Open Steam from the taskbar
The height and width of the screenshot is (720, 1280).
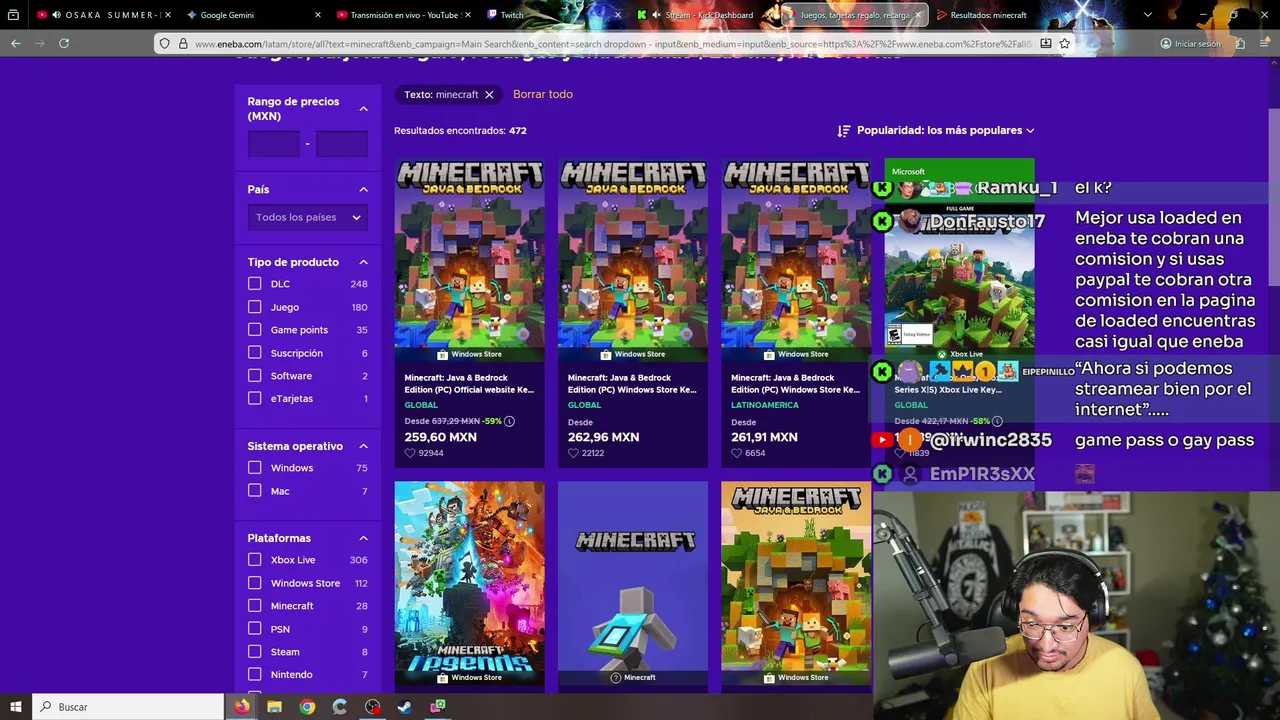tap(405, 707)
